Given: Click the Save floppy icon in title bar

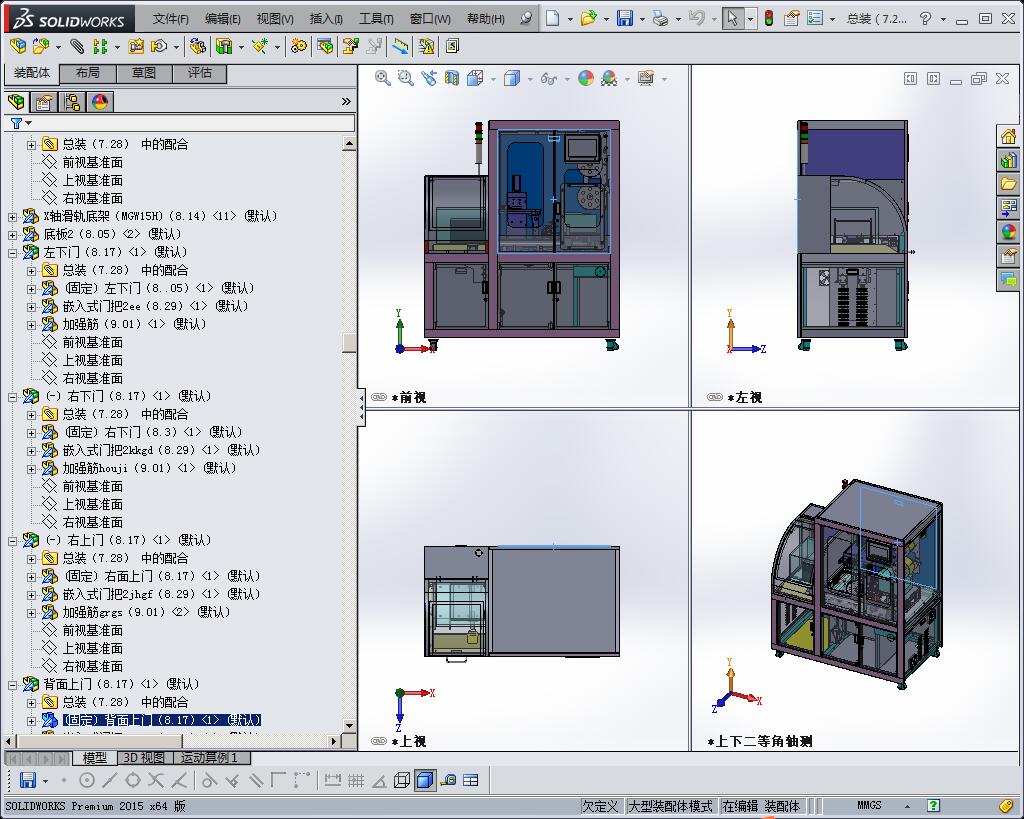Looking at the screenshot, I should point(625,18).
